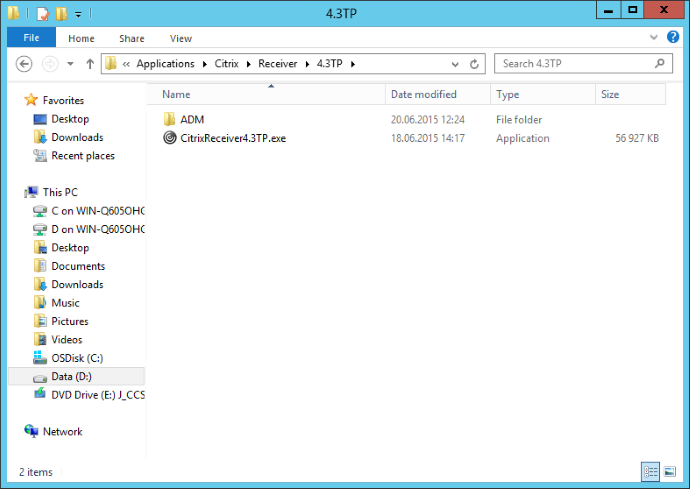This screenshot has height=489, width=690.
Task: Open Desktop under This PC
Action: tap(70, 248)
